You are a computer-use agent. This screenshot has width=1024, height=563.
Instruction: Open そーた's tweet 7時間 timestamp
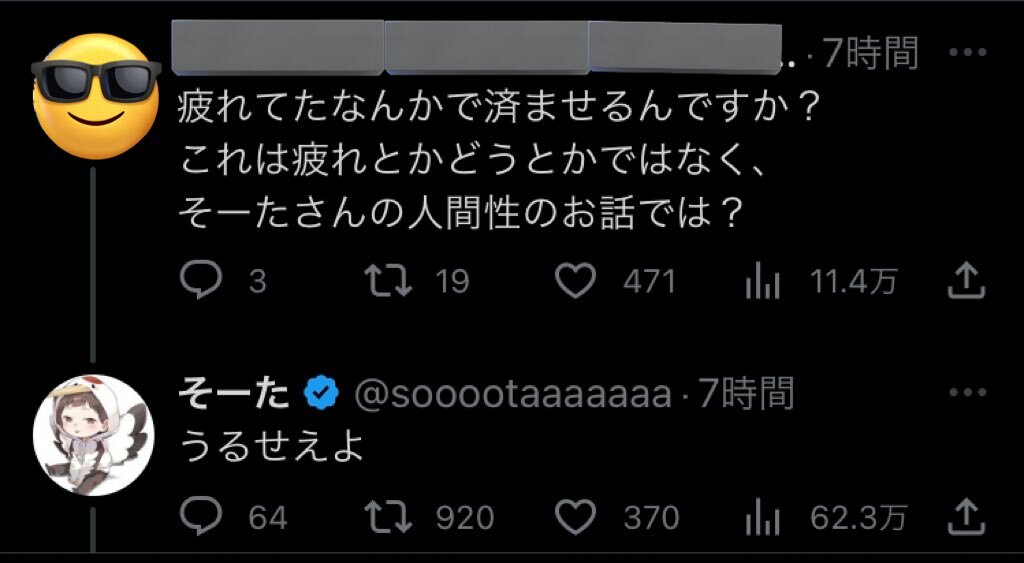click(746, 395)
